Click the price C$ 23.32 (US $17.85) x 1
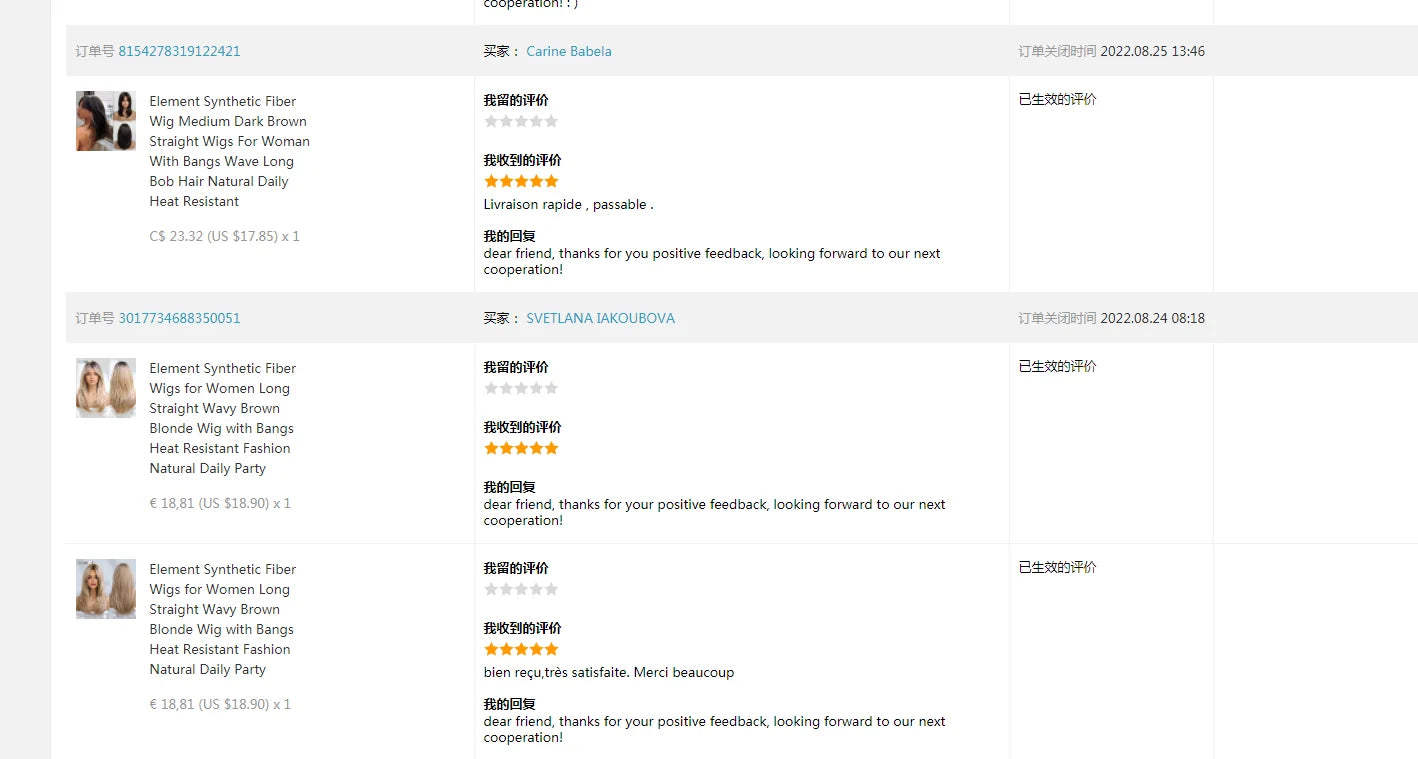Screen dimensions: 1418x759 (224, 236)
